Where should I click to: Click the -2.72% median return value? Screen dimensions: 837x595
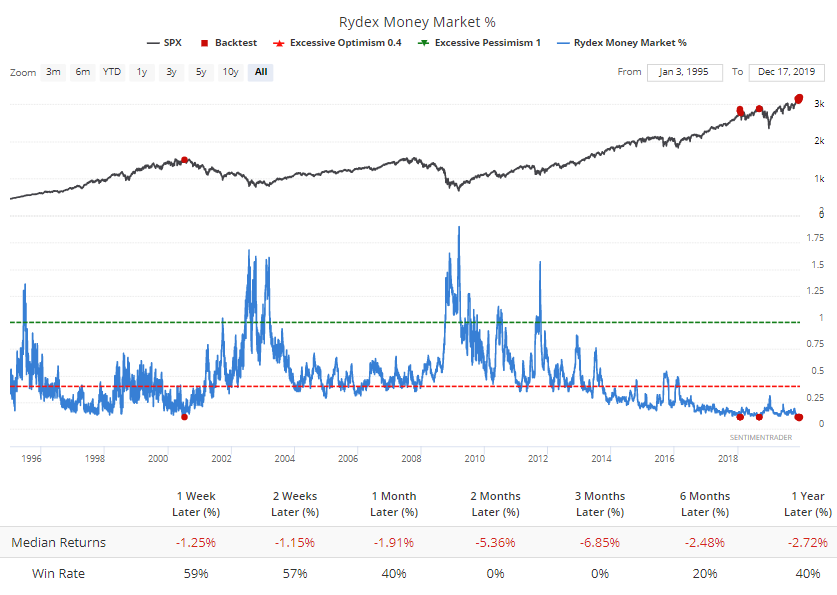pos(808,543)
